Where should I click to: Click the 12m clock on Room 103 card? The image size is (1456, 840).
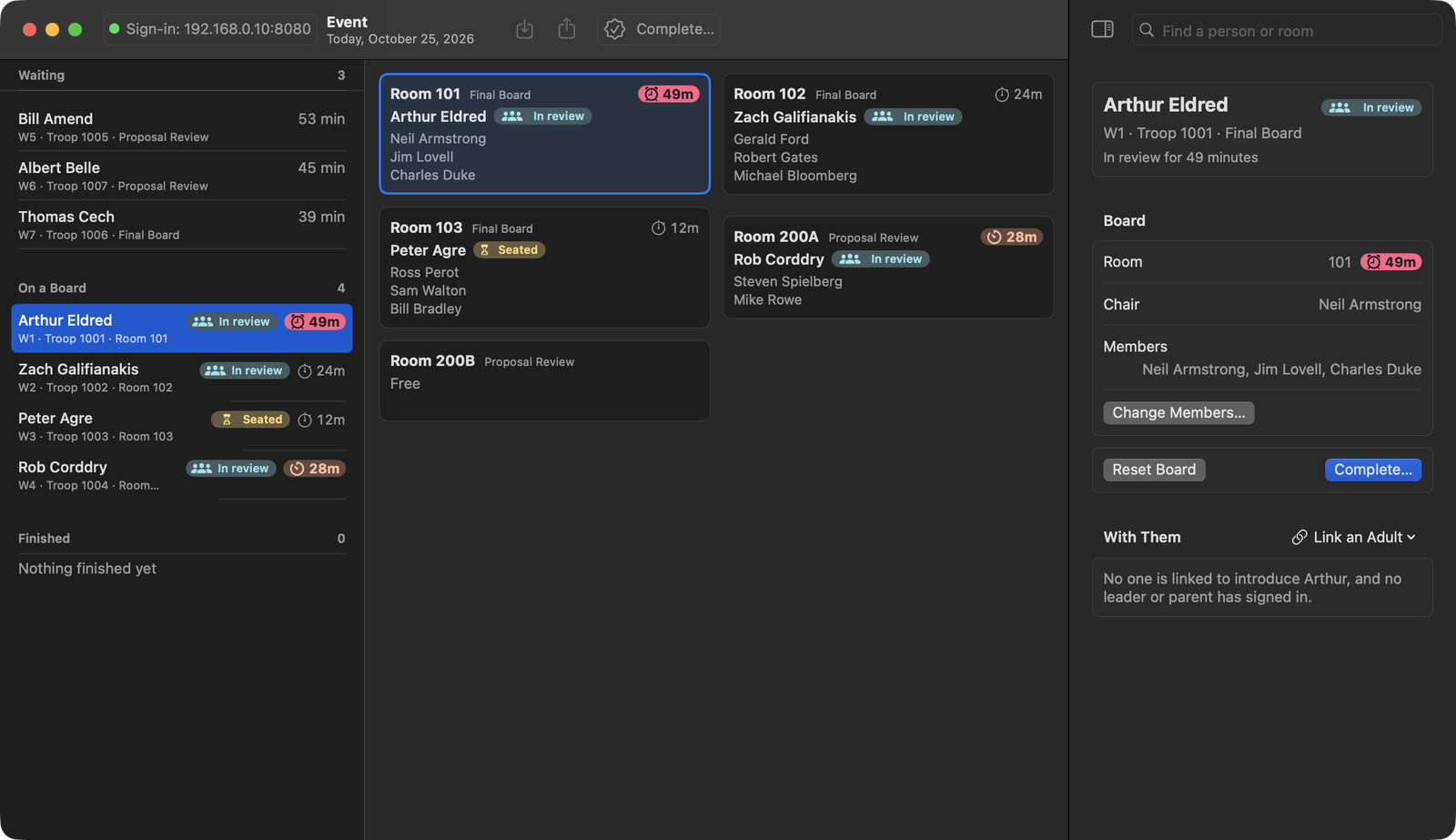point(675,228)
